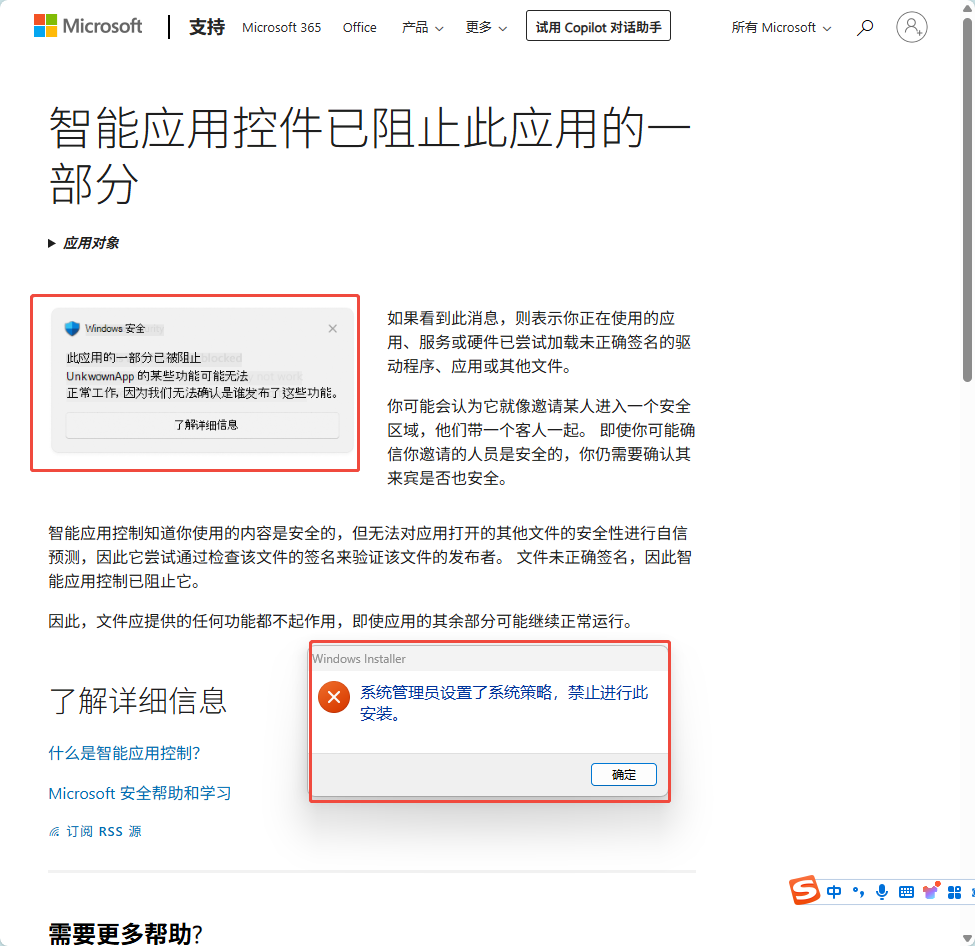975x946 pixels.
Task: Click the account sign-in avatar icon
Action: 912,27
